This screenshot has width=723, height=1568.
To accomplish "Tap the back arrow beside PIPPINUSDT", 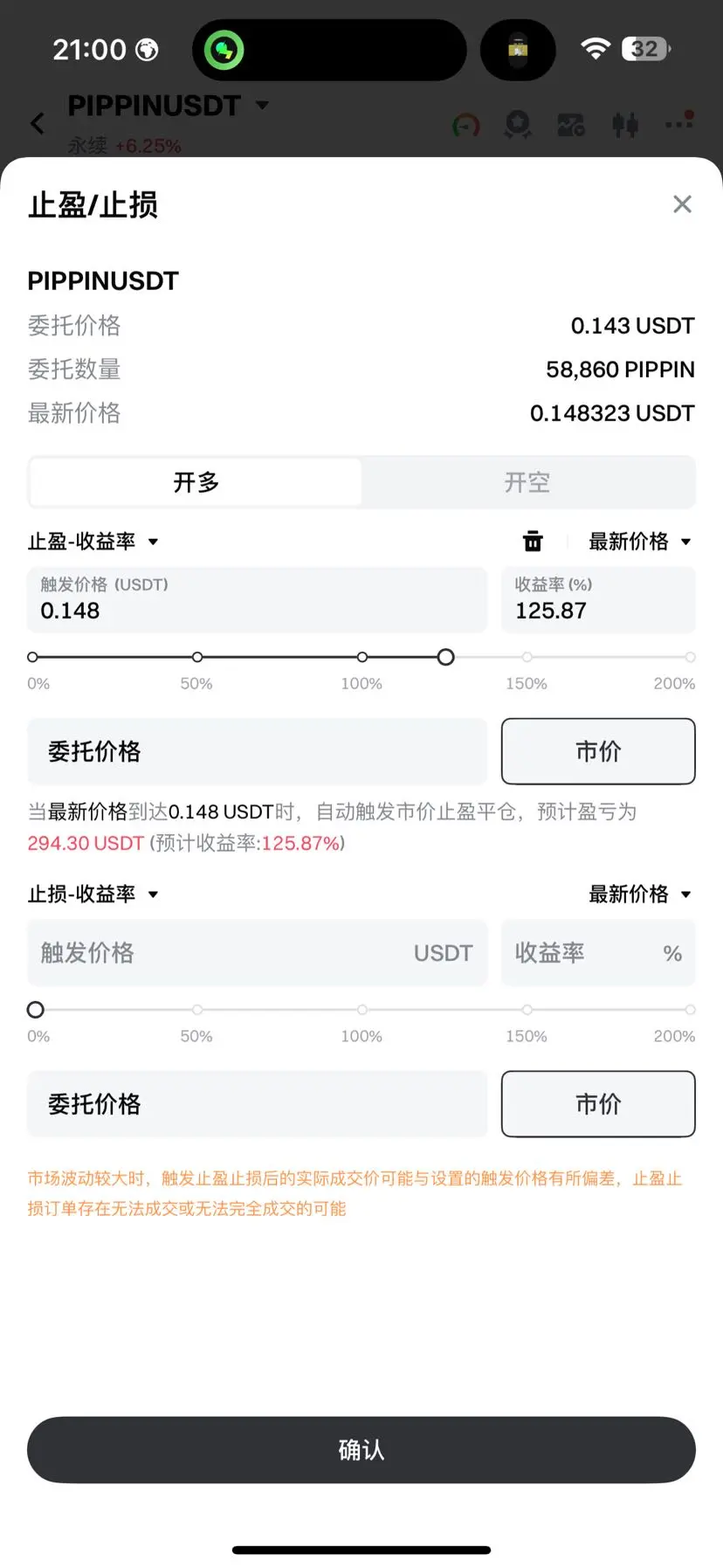I will click(x=38, y=123).
